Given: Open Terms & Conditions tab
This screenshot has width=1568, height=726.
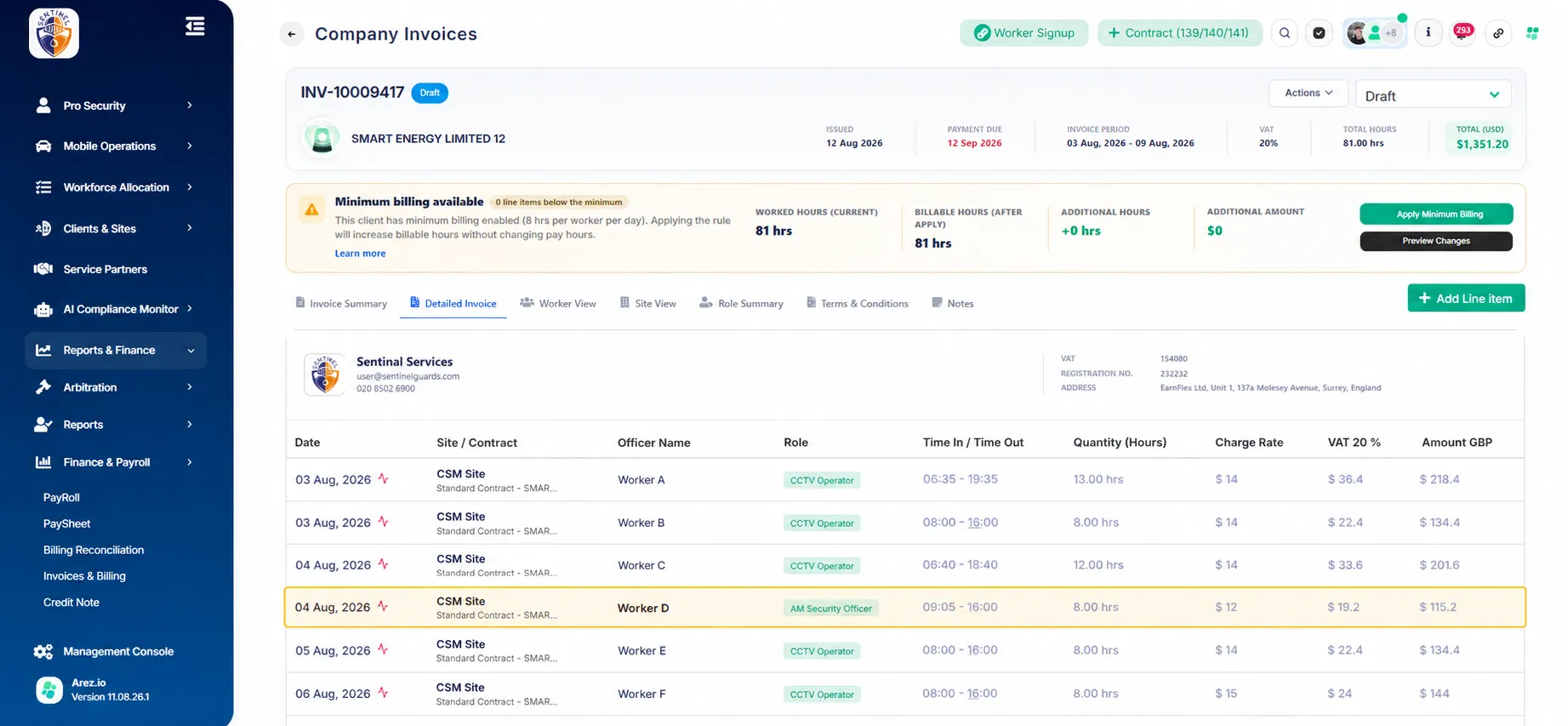Looking at the screenshot, I should (x=858, y=303).
